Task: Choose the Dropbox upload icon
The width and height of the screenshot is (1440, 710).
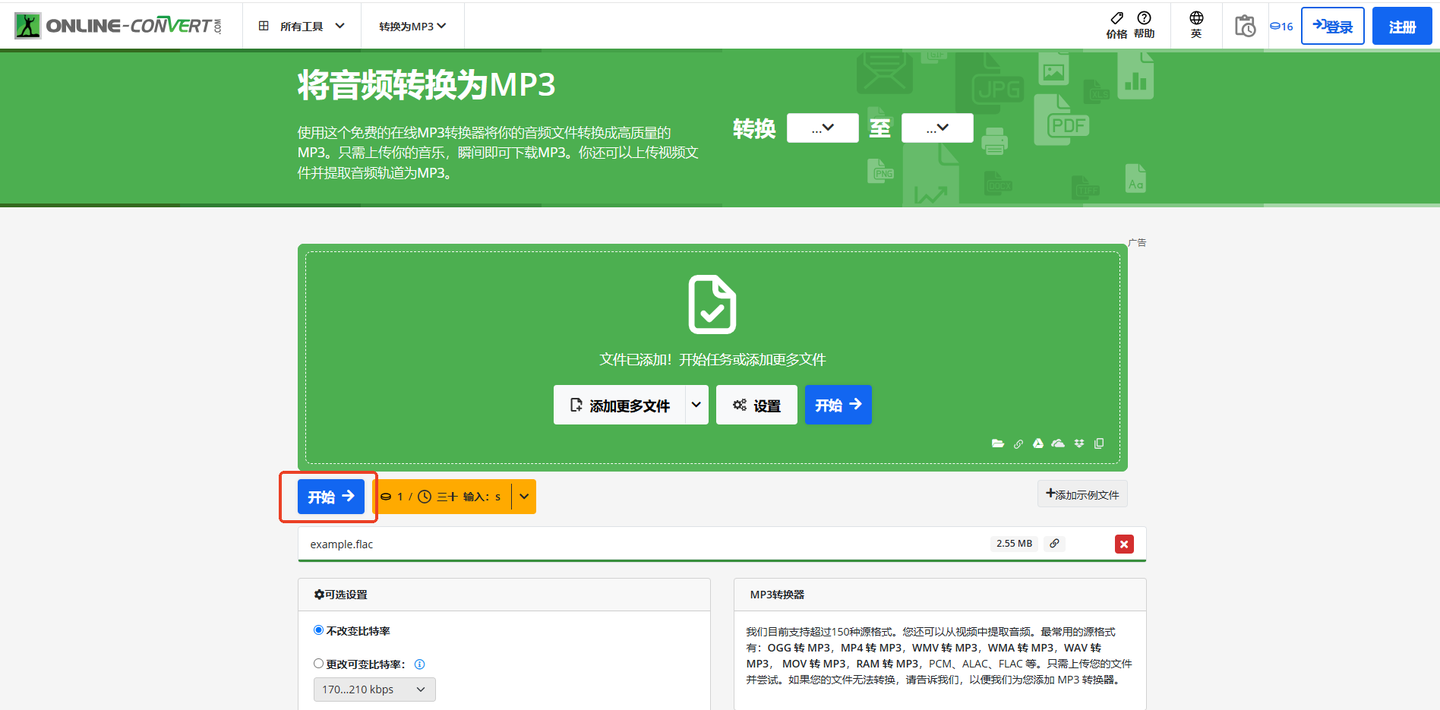Action: pos(1079,443)
